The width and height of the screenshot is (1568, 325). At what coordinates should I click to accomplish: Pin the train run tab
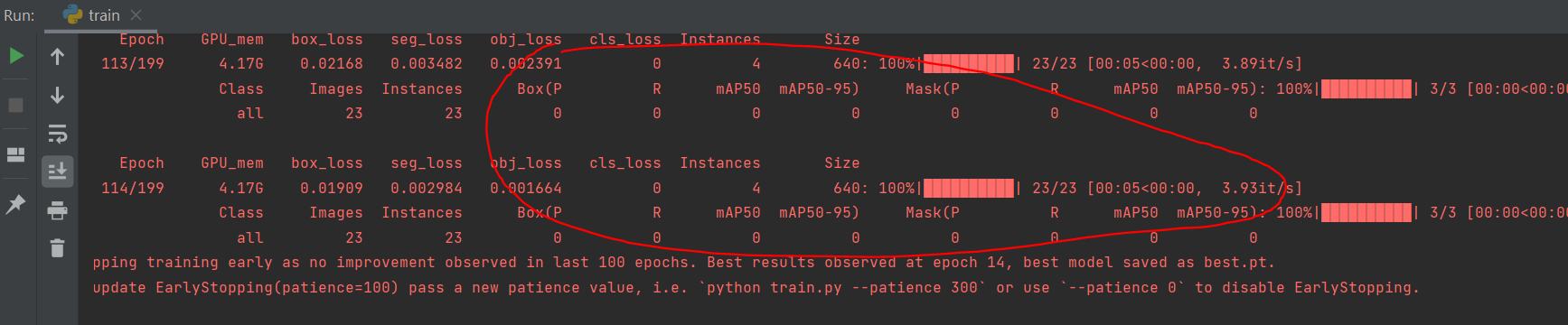16,205
